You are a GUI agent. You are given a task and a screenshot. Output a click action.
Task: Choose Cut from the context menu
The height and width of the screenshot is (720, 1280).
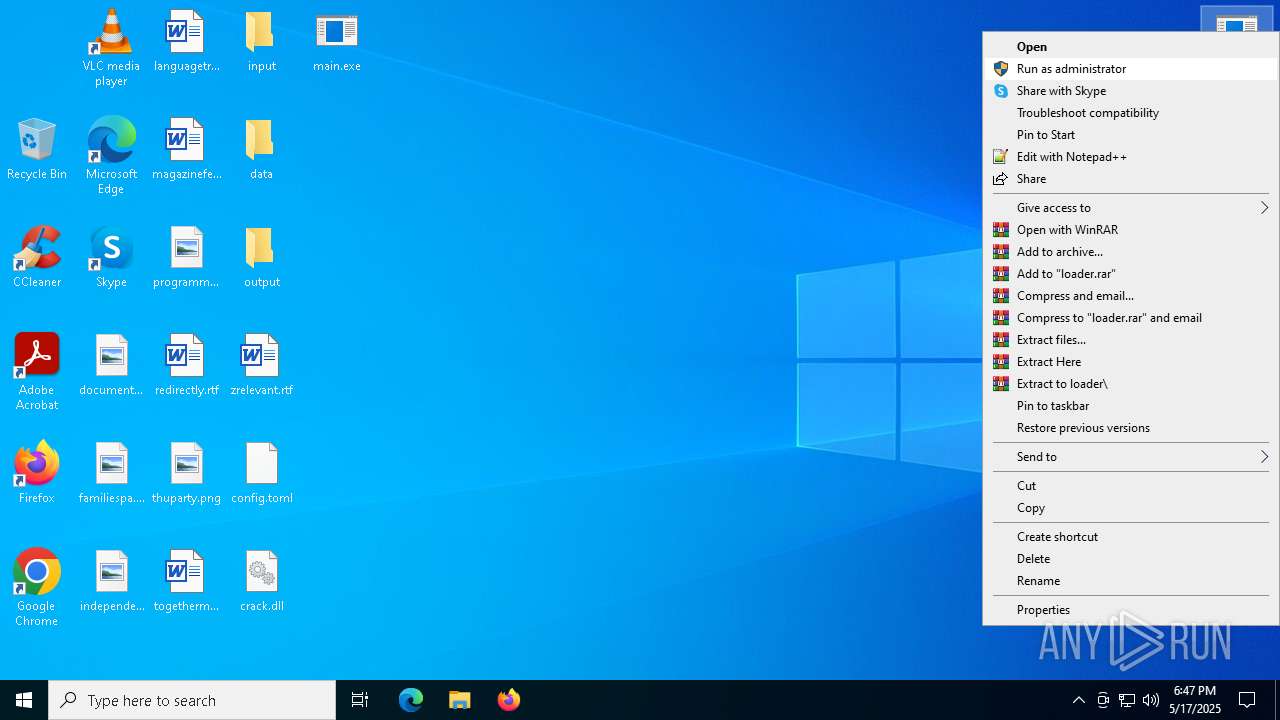1130,486
